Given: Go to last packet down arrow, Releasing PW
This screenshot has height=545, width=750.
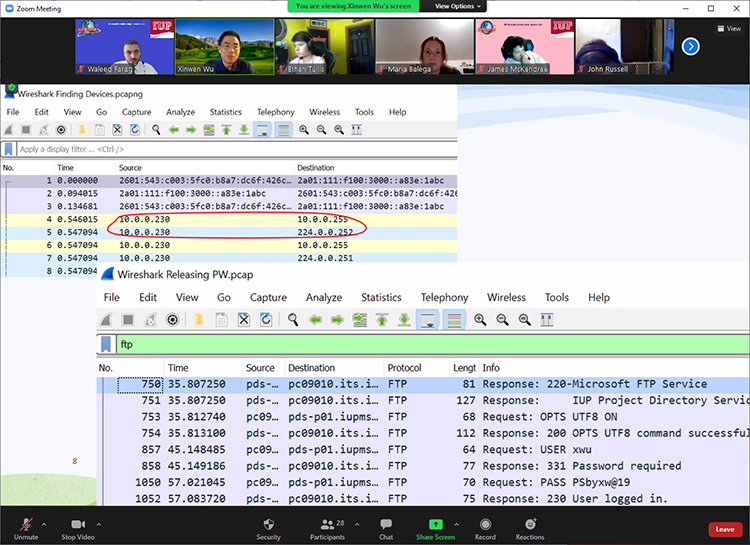Looking at the screenshot, I should 405,320.
